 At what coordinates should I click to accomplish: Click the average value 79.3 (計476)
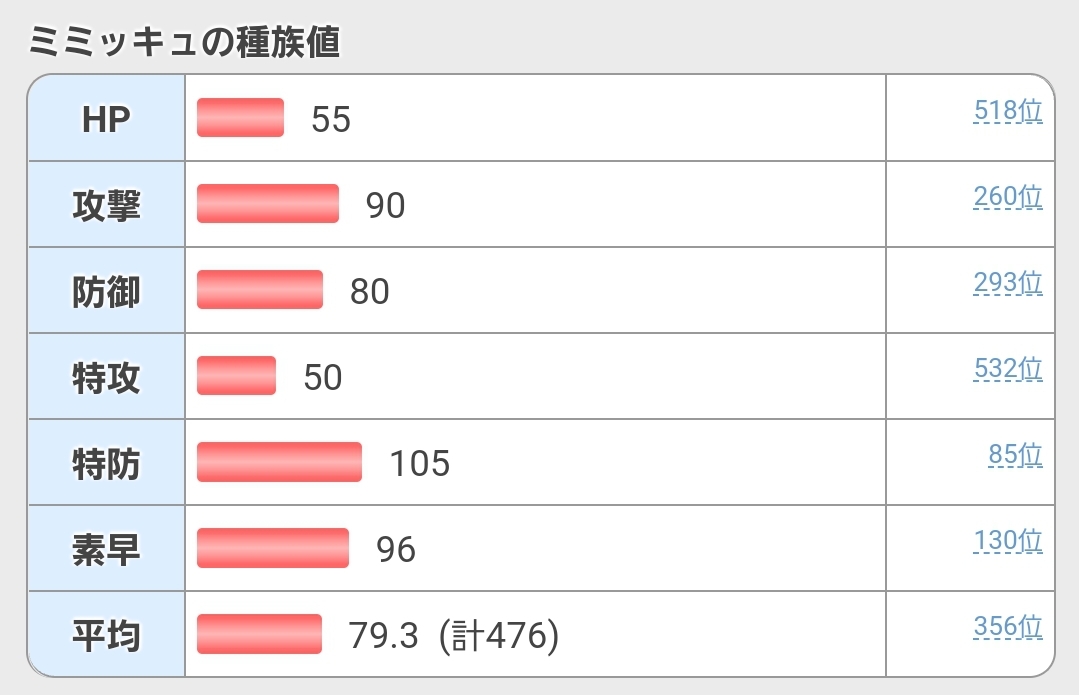453,636
